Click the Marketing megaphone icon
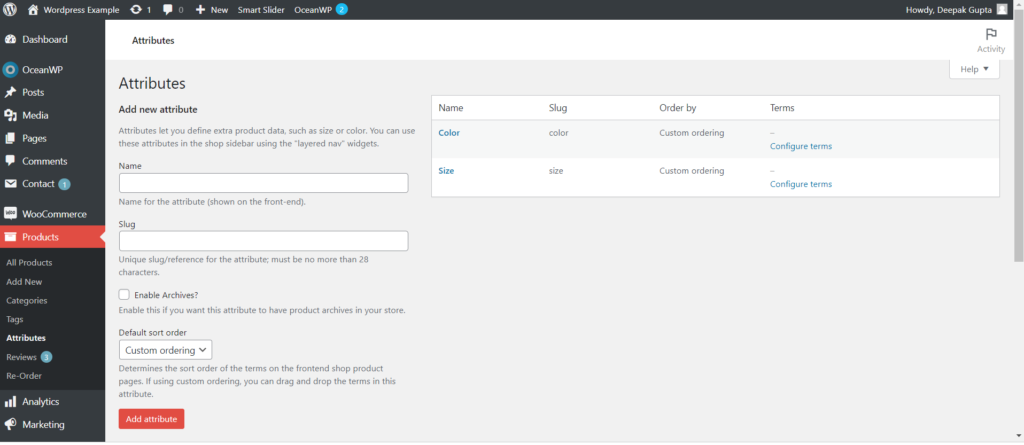 (10, 424)
